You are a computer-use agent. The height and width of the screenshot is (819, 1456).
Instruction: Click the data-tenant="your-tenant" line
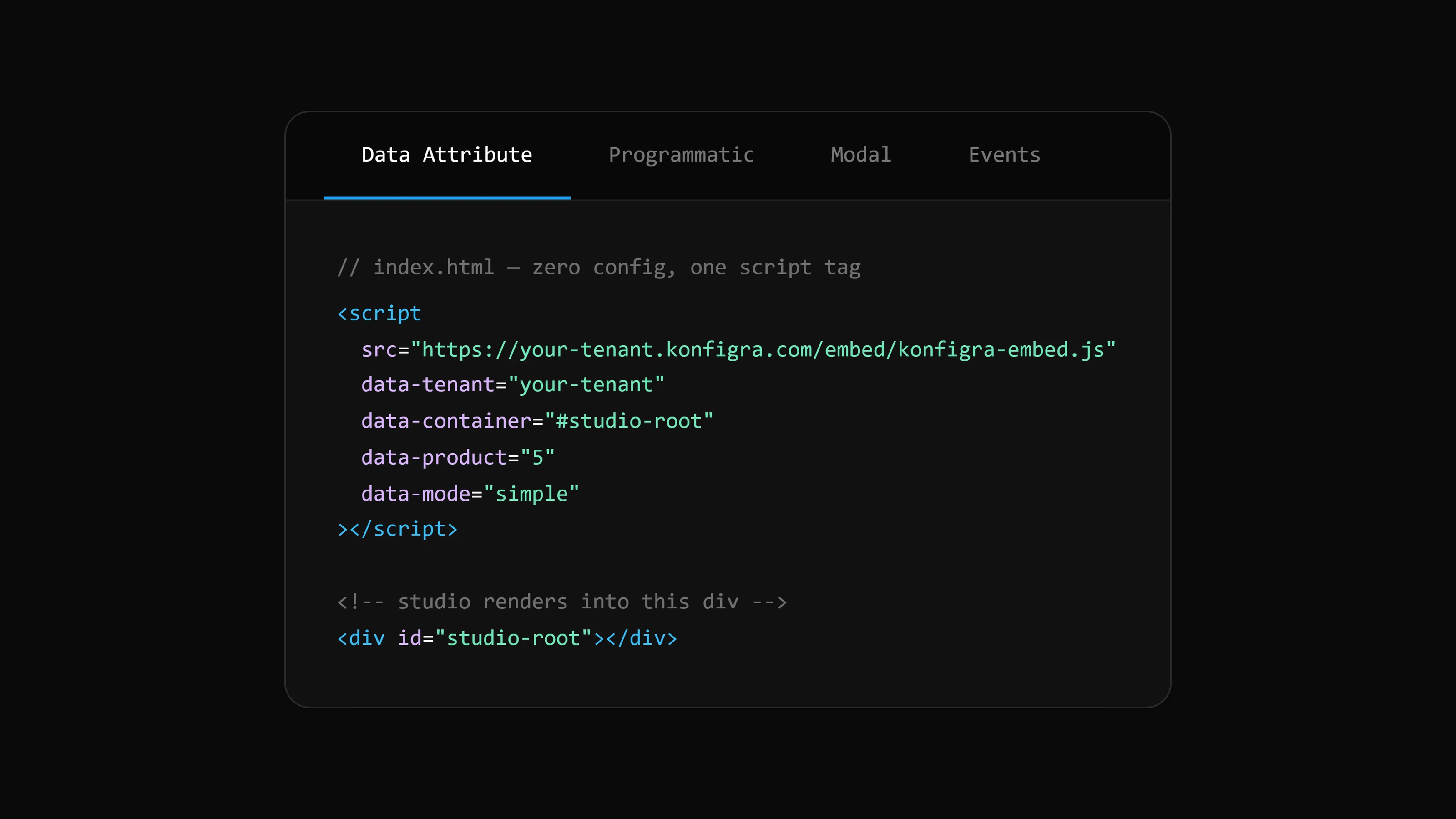513,385
